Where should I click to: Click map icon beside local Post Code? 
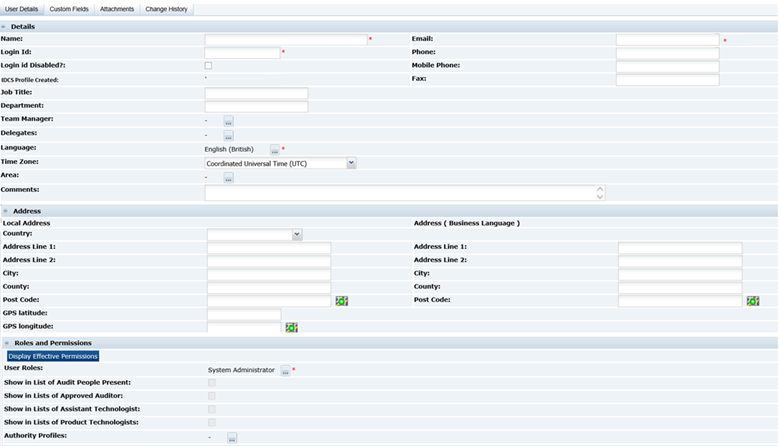342,301
